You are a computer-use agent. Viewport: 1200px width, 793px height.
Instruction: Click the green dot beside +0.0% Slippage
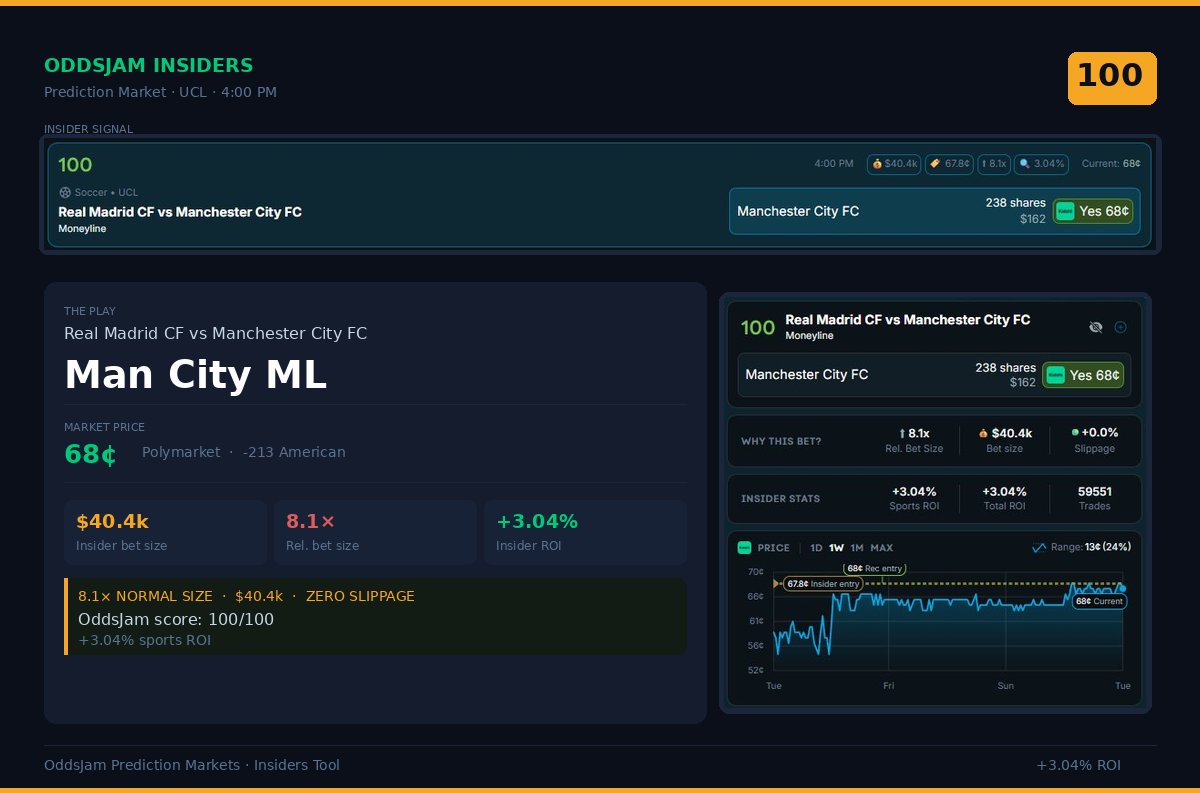pos(1075,433)
